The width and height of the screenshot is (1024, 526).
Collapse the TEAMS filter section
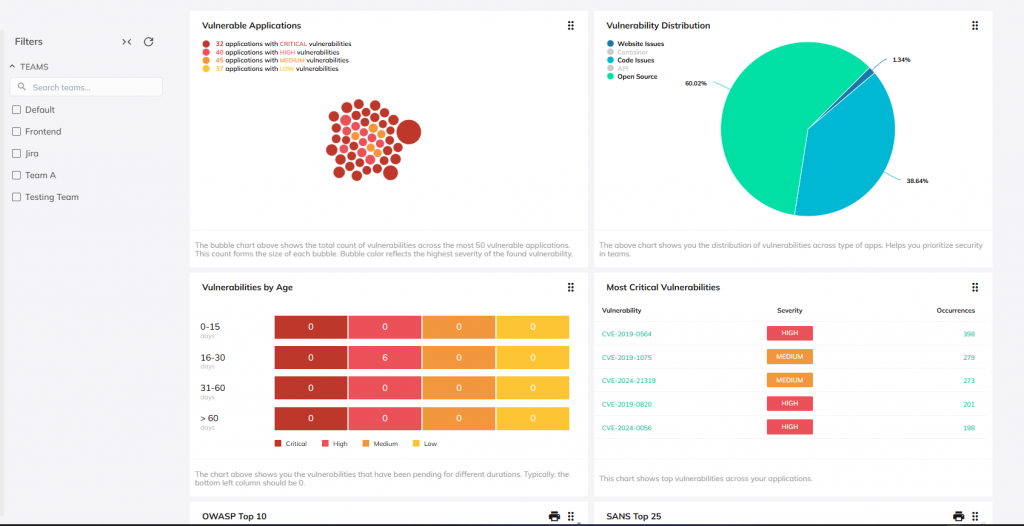(13, 67)
